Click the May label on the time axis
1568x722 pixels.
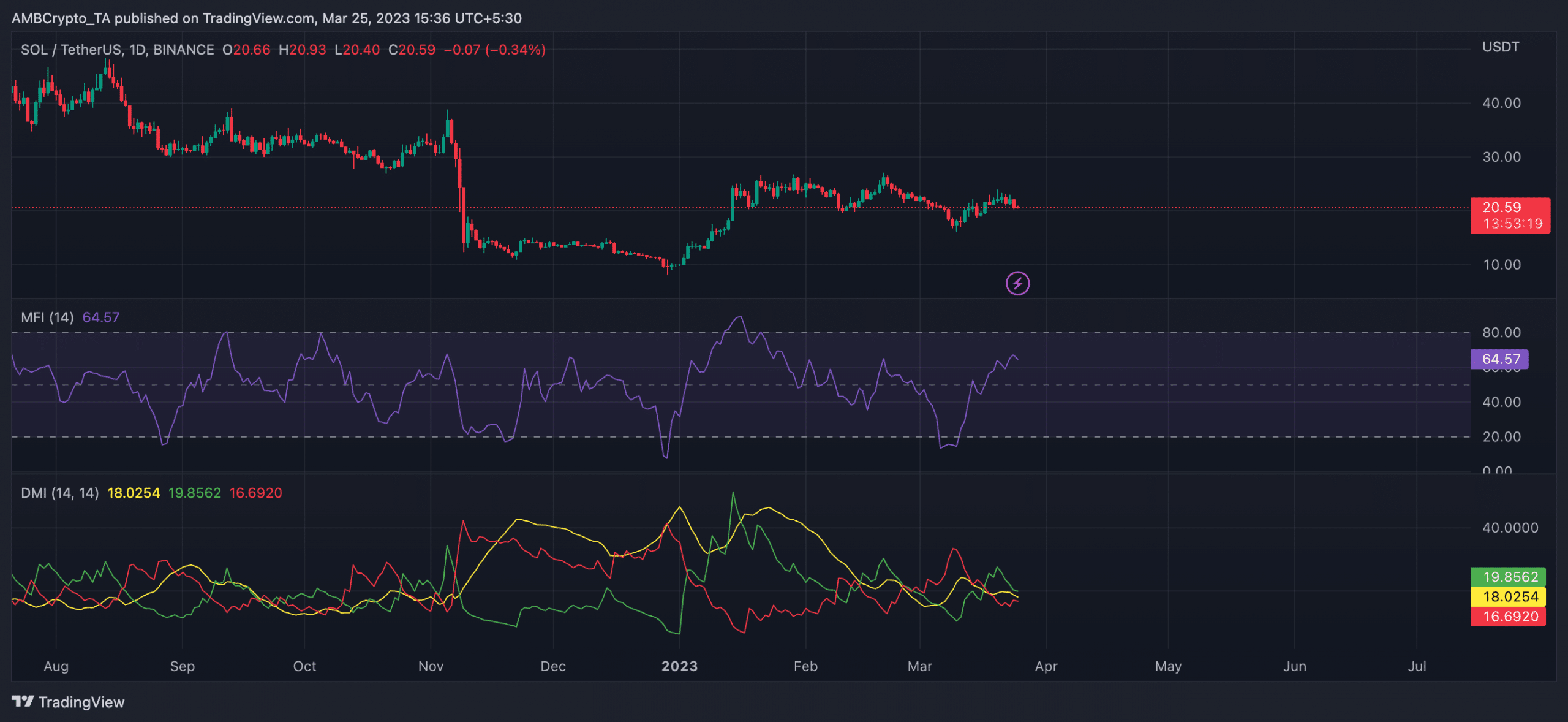1168,666
